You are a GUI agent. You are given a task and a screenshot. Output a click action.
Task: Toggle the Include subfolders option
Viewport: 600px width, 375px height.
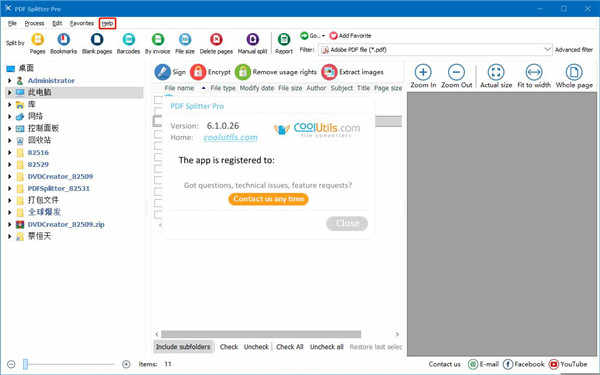(183, 347)
